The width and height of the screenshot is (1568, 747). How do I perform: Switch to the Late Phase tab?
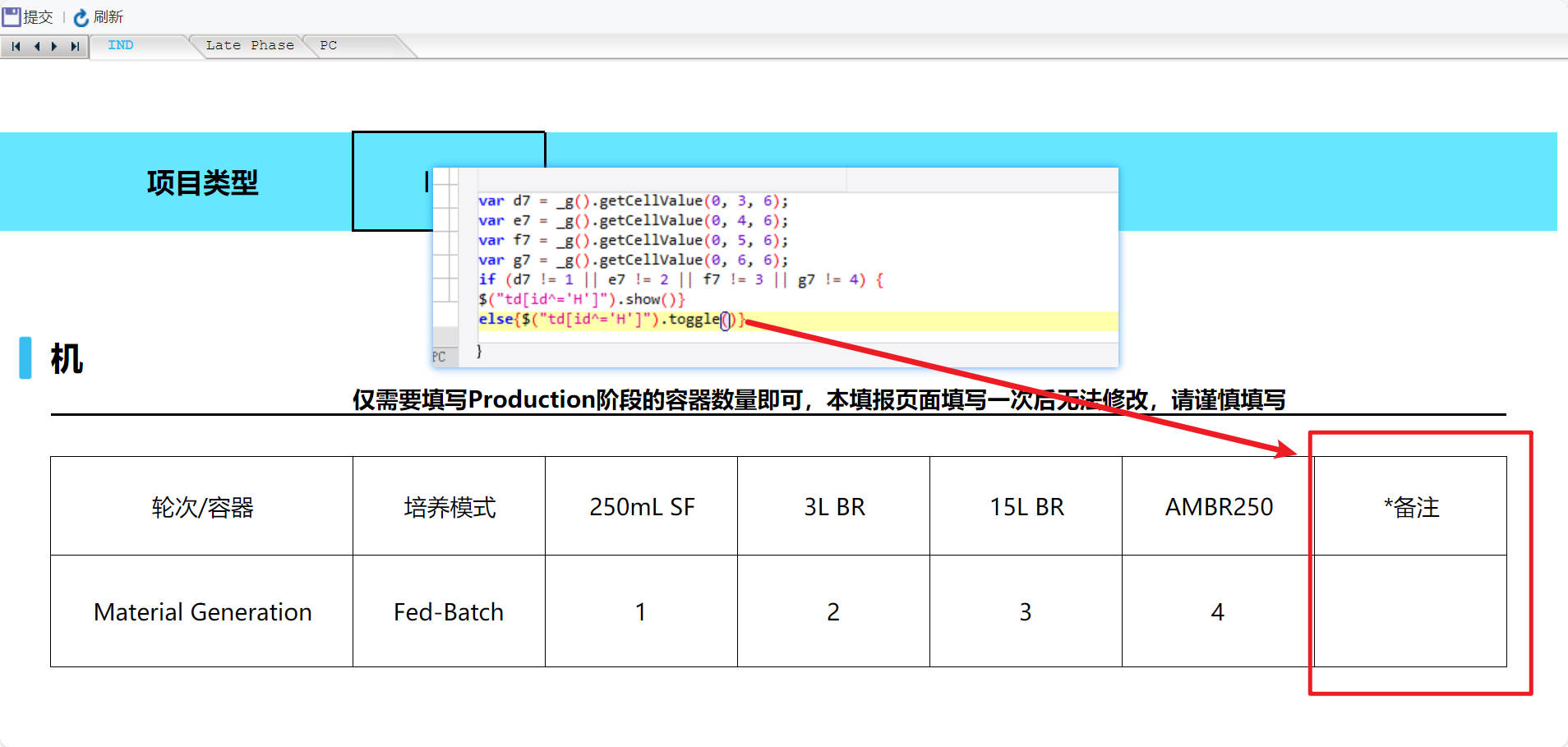(x=250, y=45)
